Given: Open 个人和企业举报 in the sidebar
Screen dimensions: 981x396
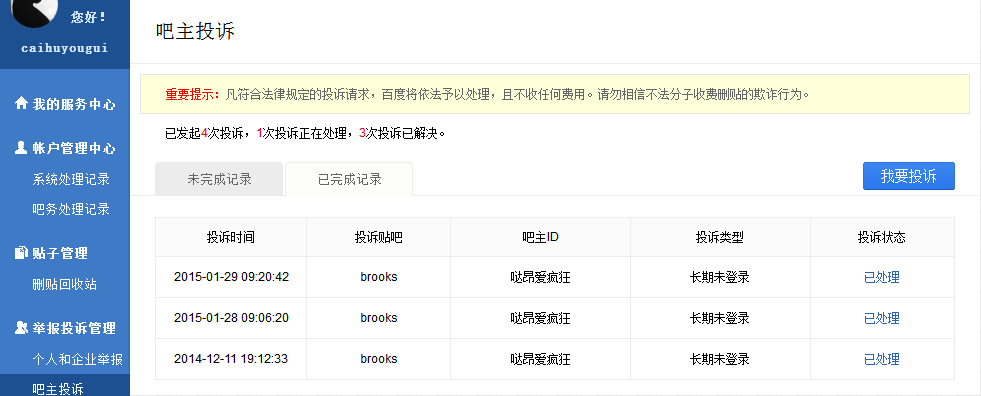Looking at the screenshot, I should click(78, 359).
